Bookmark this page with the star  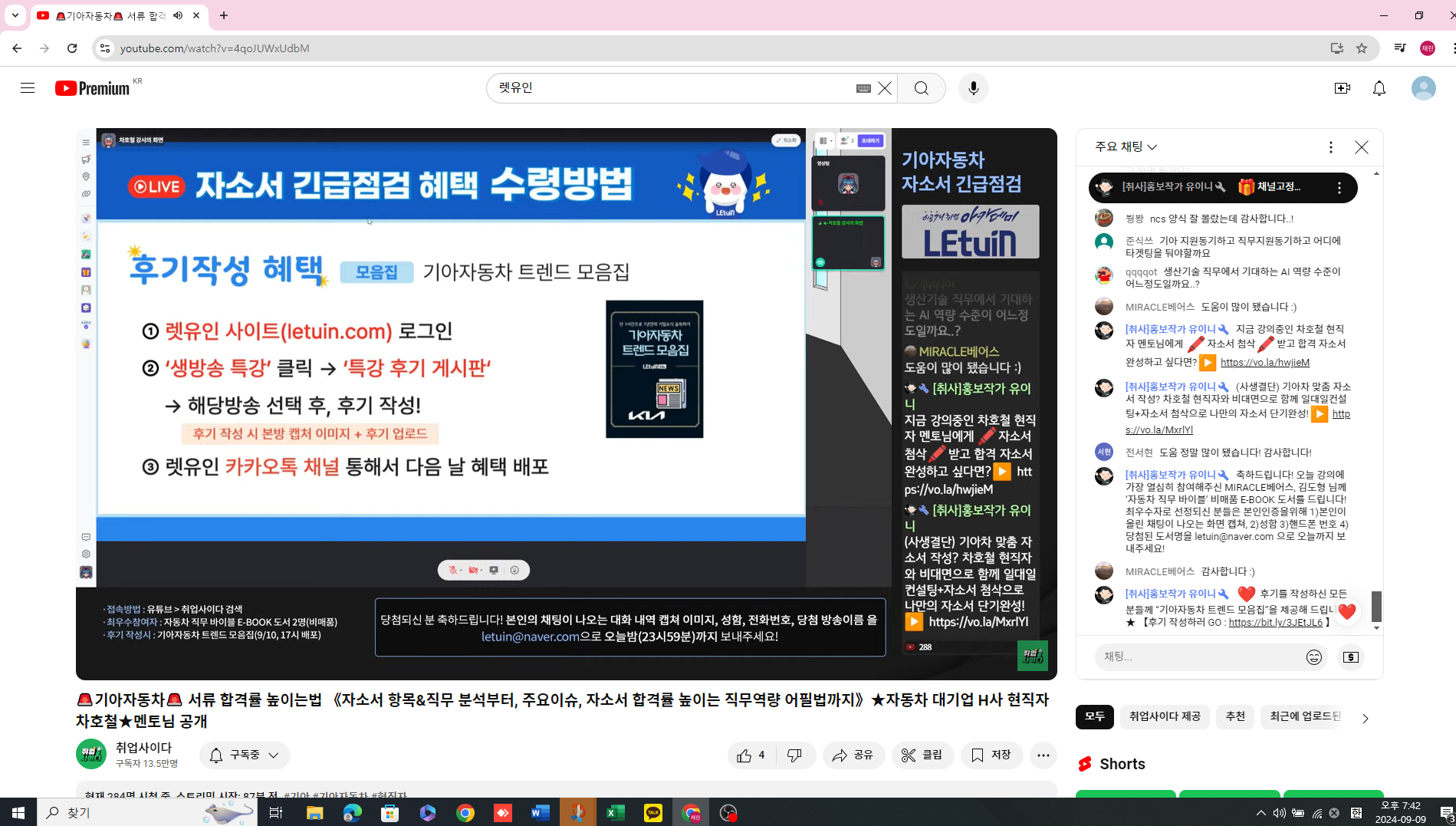pos(1362,48)
